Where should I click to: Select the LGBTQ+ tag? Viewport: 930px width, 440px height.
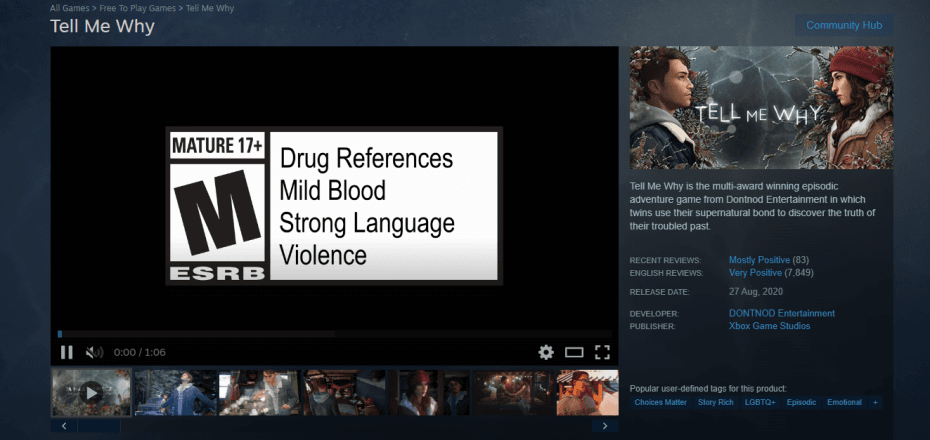pos(760,402)
